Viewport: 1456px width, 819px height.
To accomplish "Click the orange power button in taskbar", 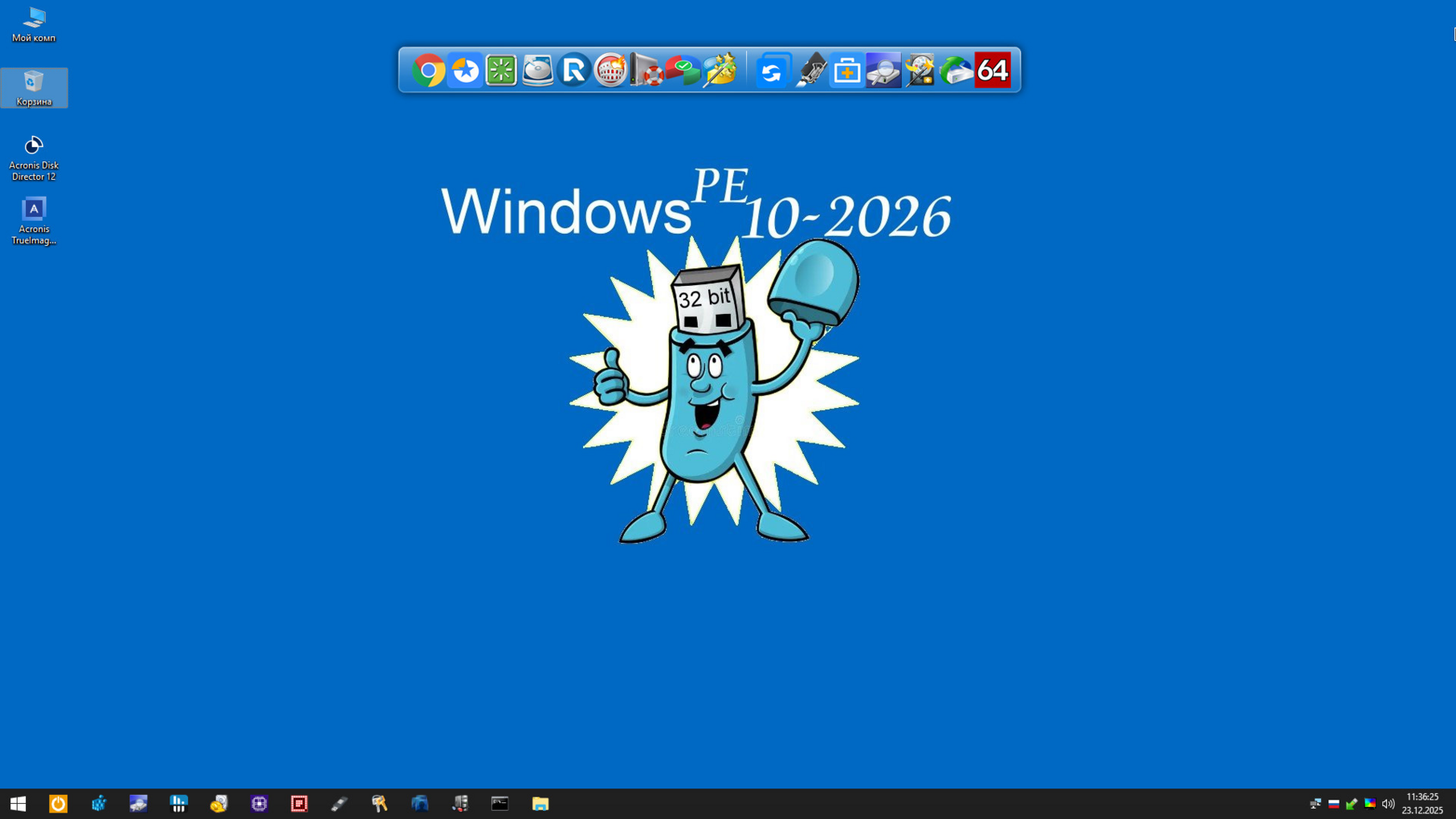I will 58,804.
